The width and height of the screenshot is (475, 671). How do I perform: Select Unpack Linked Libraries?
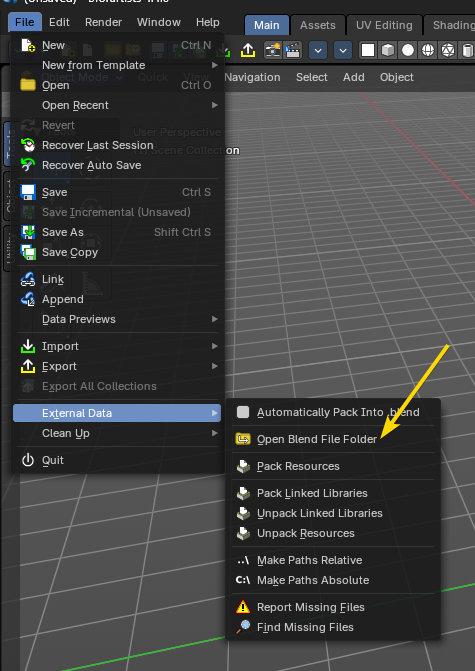click(x=333, y=513)
